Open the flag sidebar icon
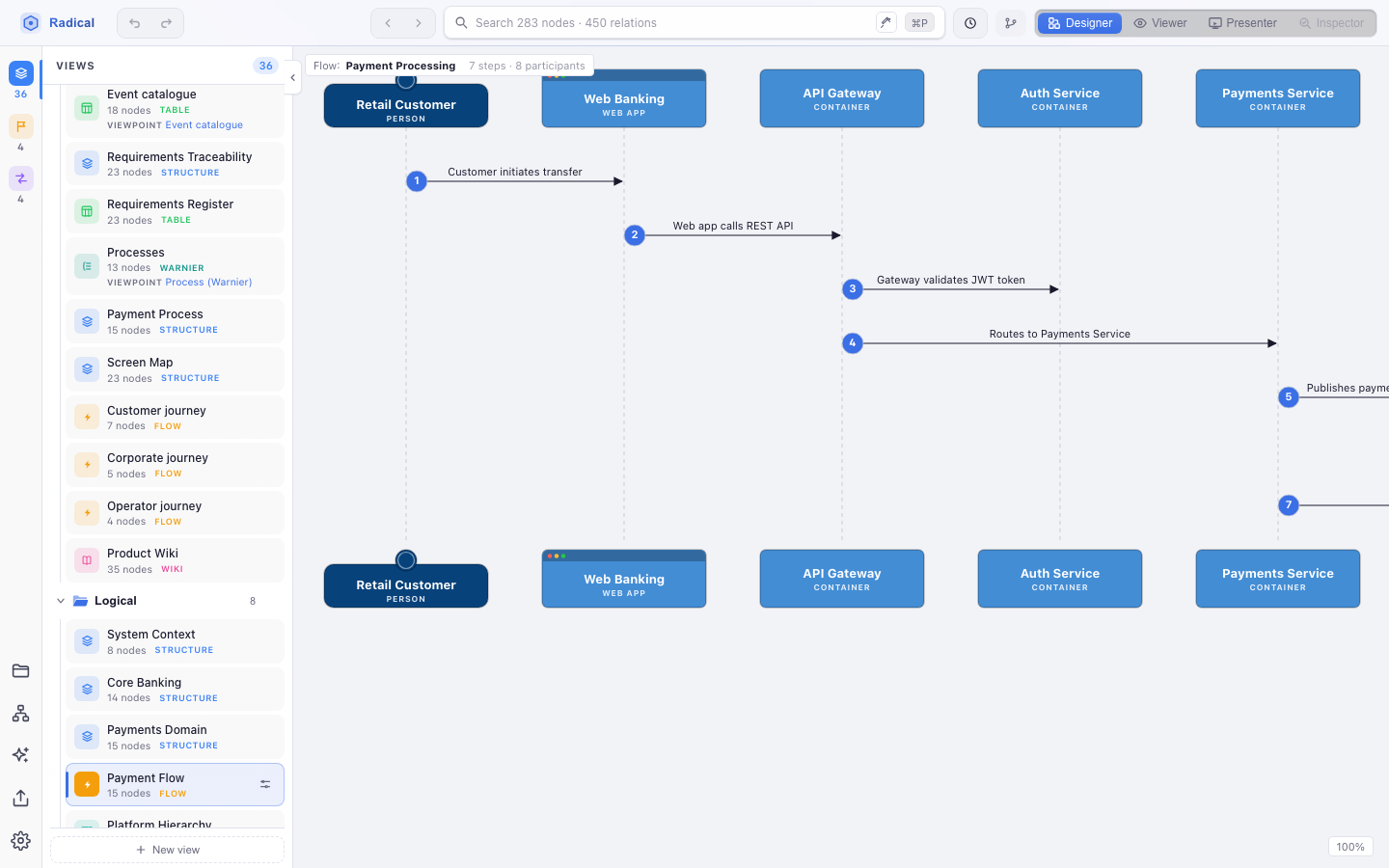The width and height of the screenshot is (1389, 868). [21, 126]
